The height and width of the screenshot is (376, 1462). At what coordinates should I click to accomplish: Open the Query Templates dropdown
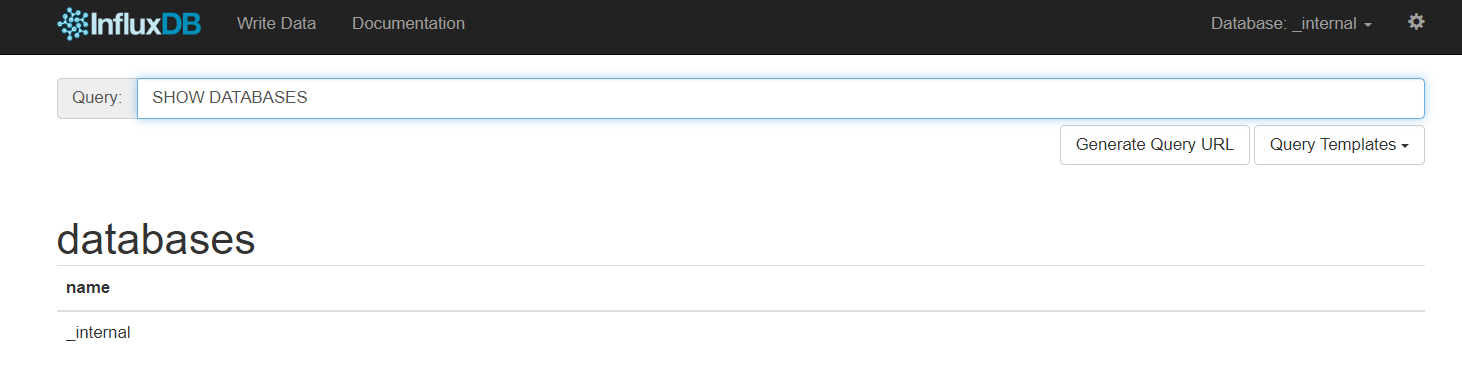[x=1339, y=145]
